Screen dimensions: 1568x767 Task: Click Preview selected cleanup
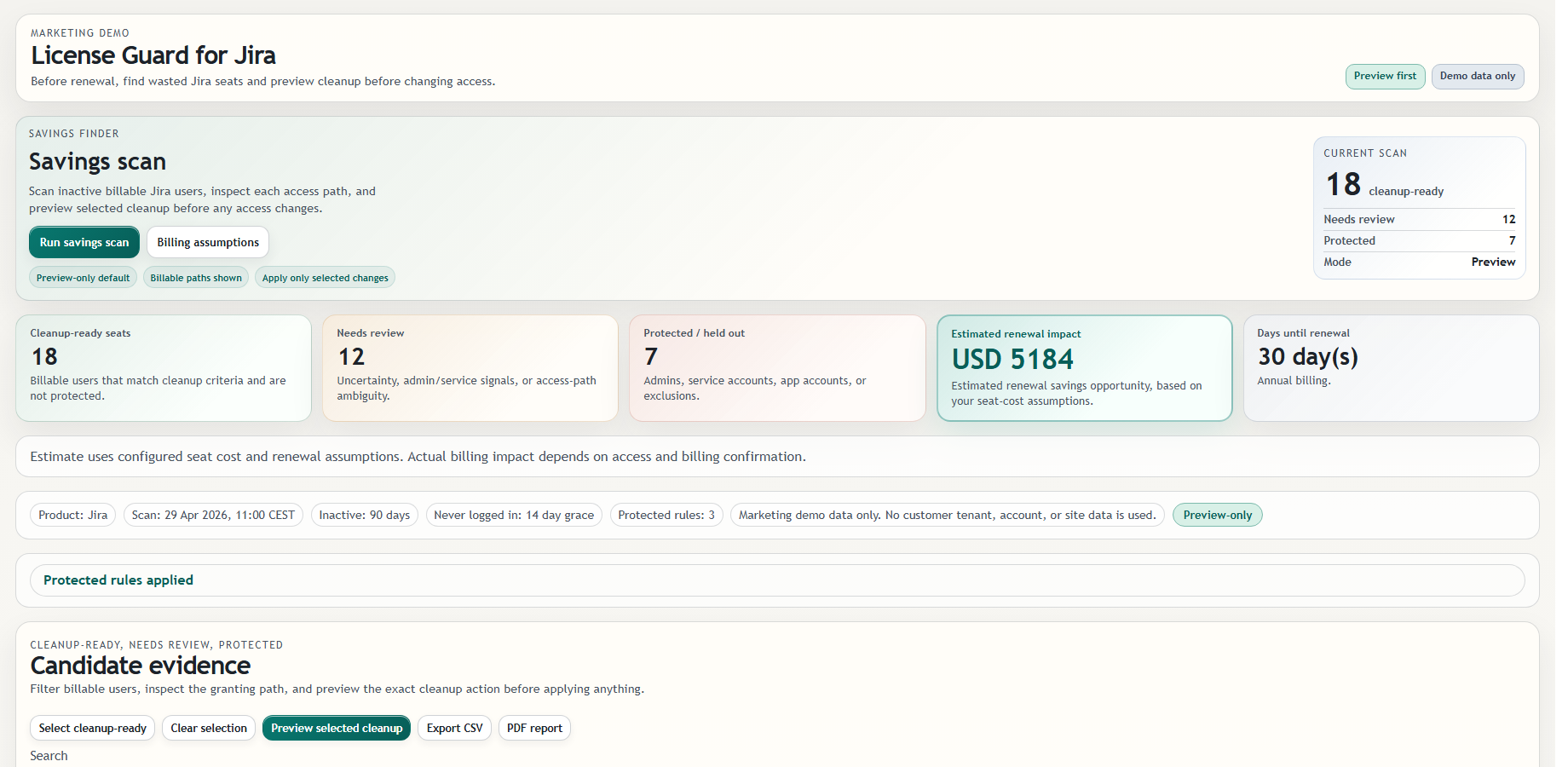(x=336, y=728)
